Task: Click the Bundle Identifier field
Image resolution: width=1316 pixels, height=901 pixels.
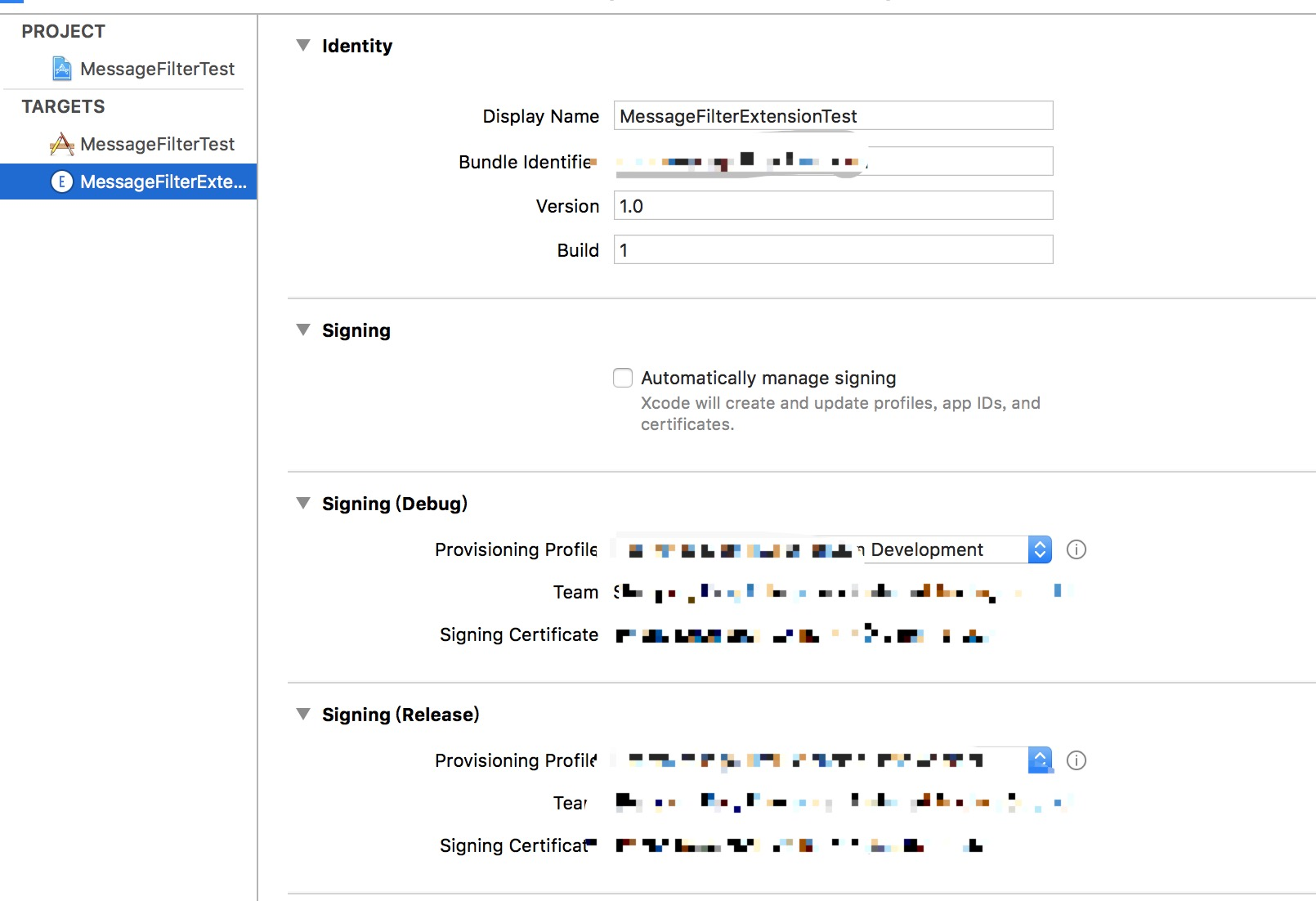Action: tap(833, 161)
